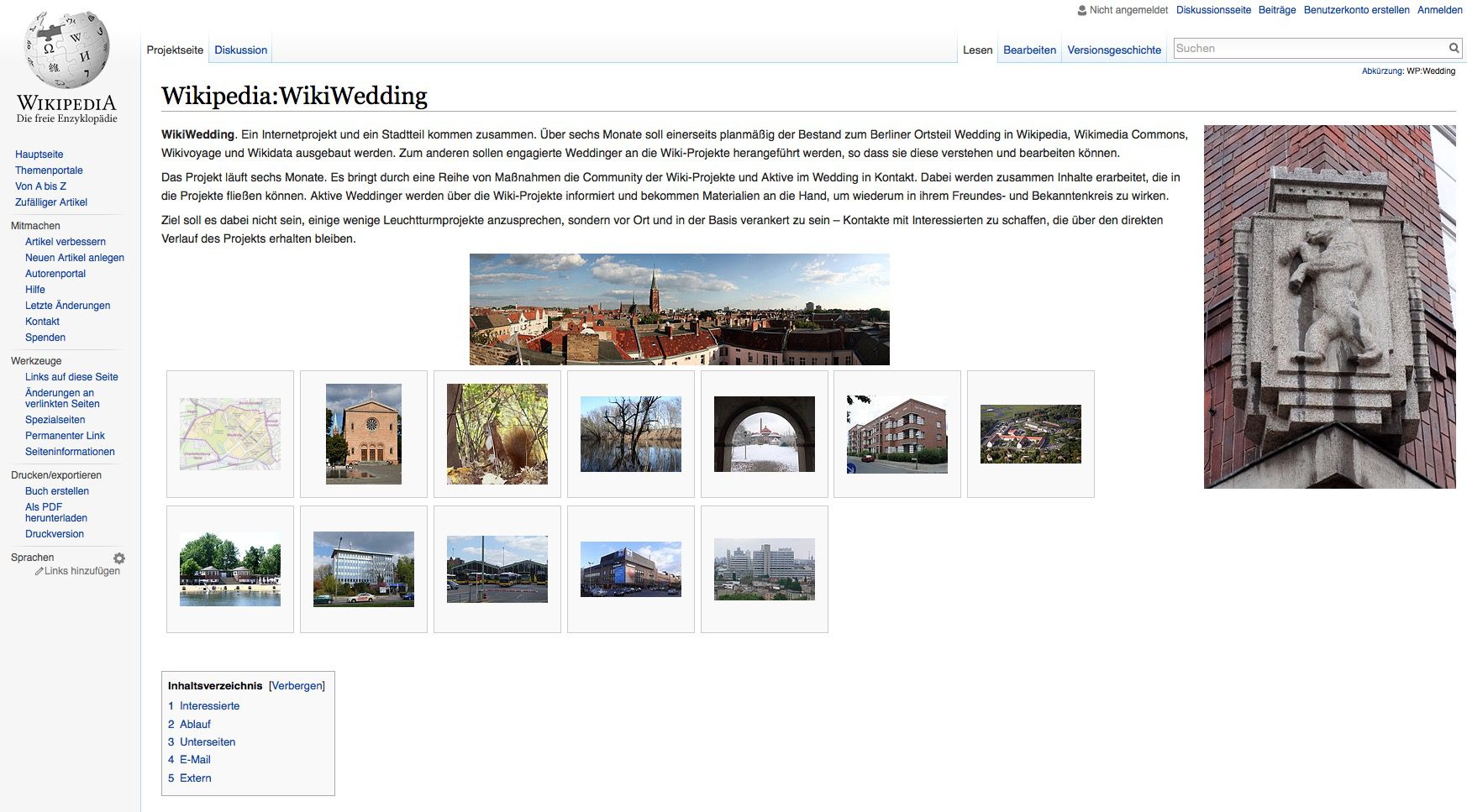Collapse the Drucken/exportieren sidebar section
Screen dimensions: 1467x812
tap(56, 475)
